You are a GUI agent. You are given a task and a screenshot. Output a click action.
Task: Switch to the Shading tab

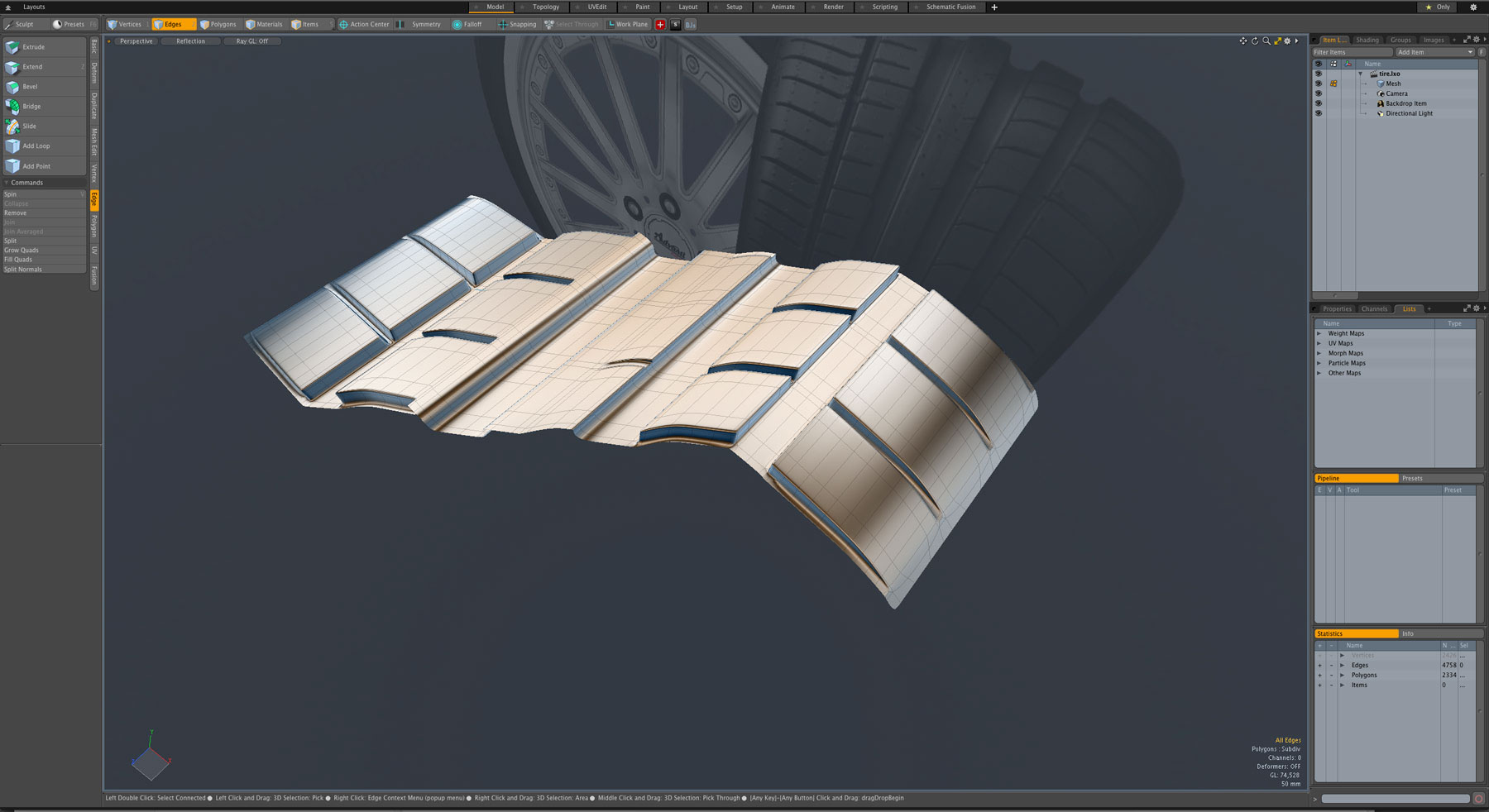click(x=1368, y=39)
